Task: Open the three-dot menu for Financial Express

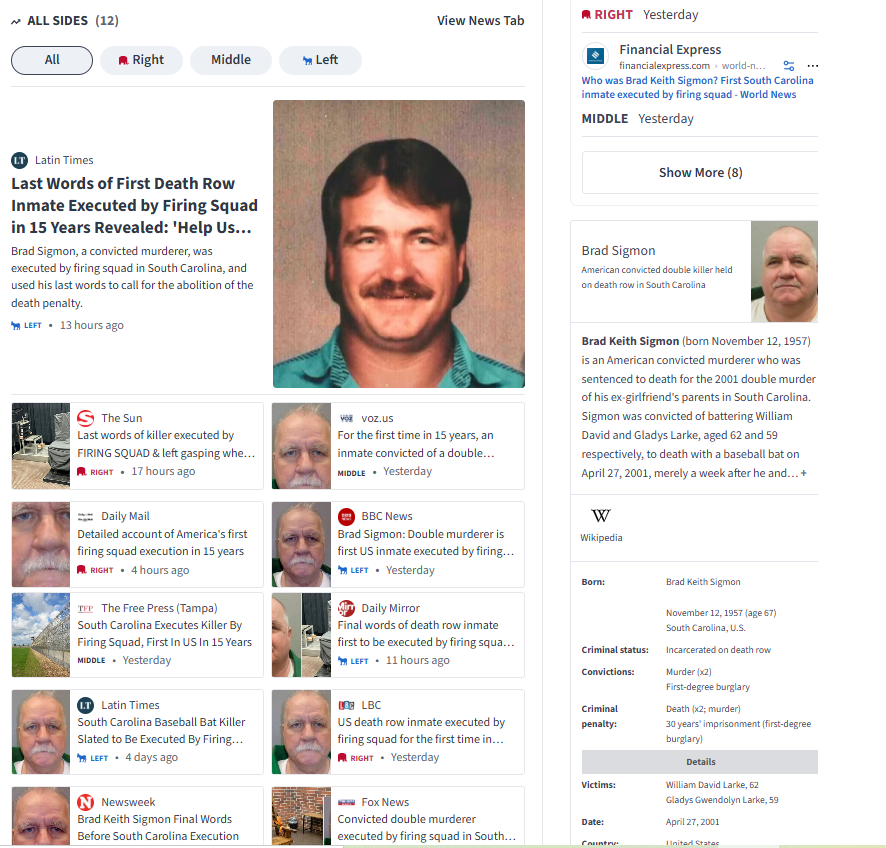Action: 813,66
